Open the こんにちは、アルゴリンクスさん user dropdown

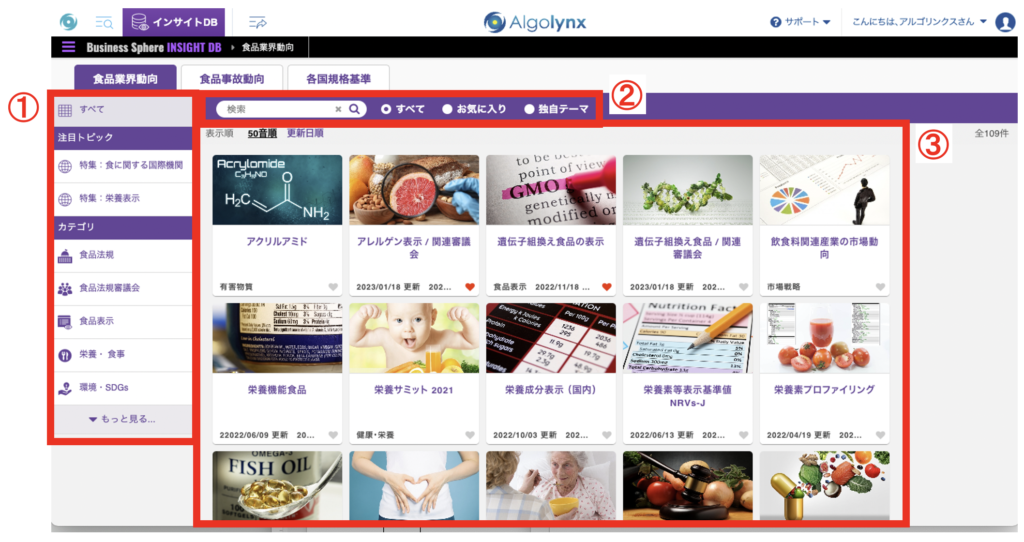[917, 22]
